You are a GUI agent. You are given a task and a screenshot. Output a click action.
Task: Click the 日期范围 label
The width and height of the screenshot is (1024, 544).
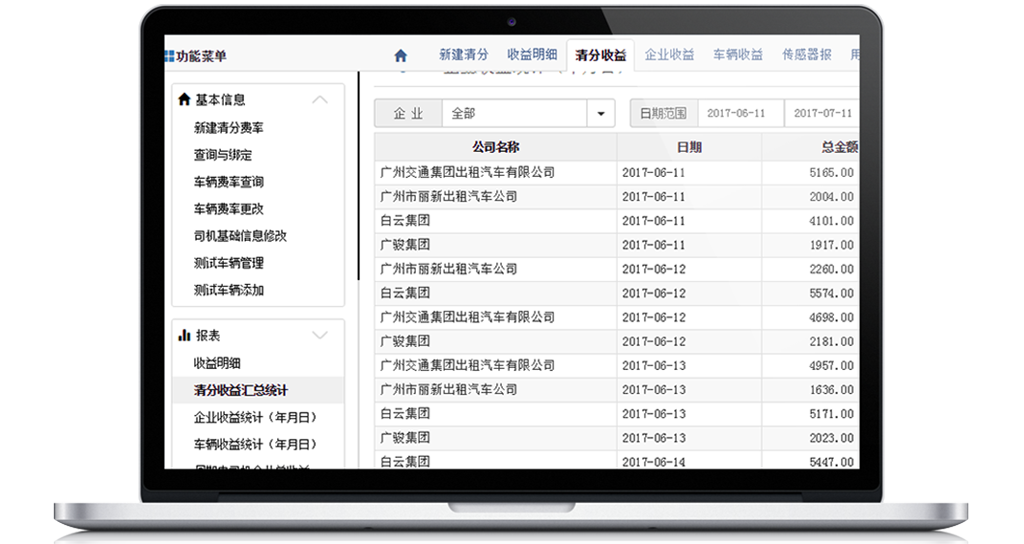point(664,114)
